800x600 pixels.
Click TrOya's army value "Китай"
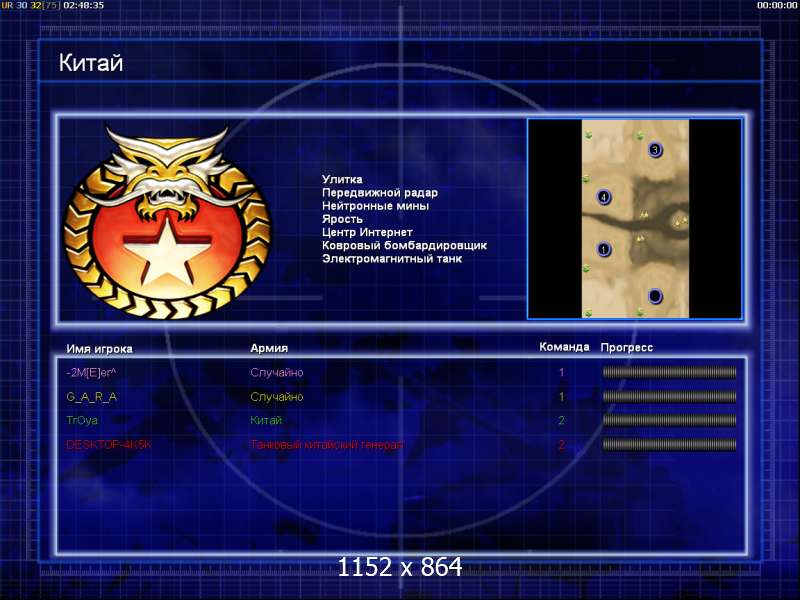tap(266, 420)
